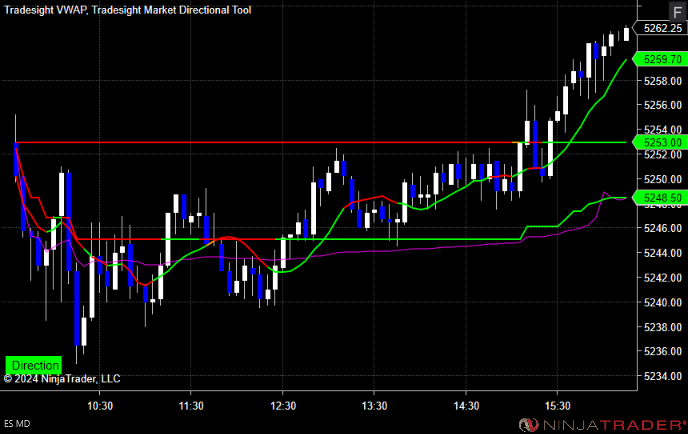
Task: Click the 5250.00 price axis label
Action: point(663,179)
